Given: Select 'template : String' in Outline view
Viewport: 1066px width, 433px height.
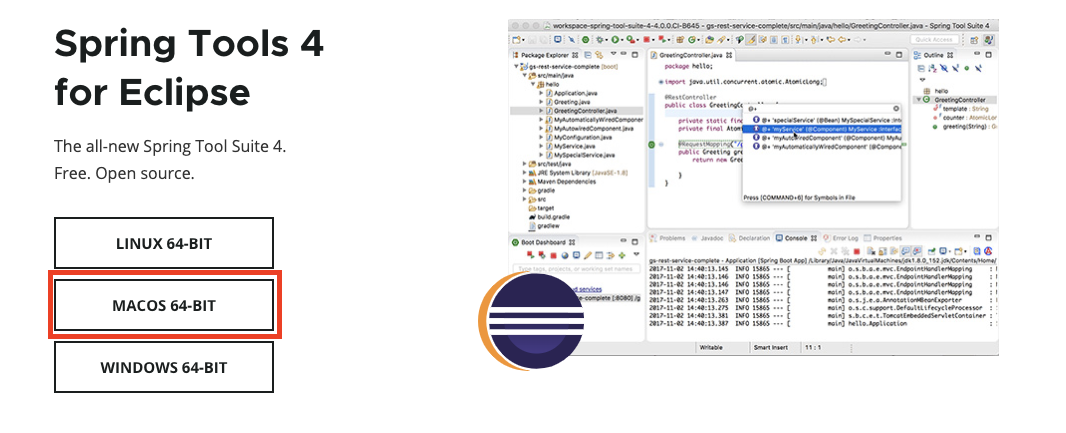Looking at the screenshot, I should (960, 109).
